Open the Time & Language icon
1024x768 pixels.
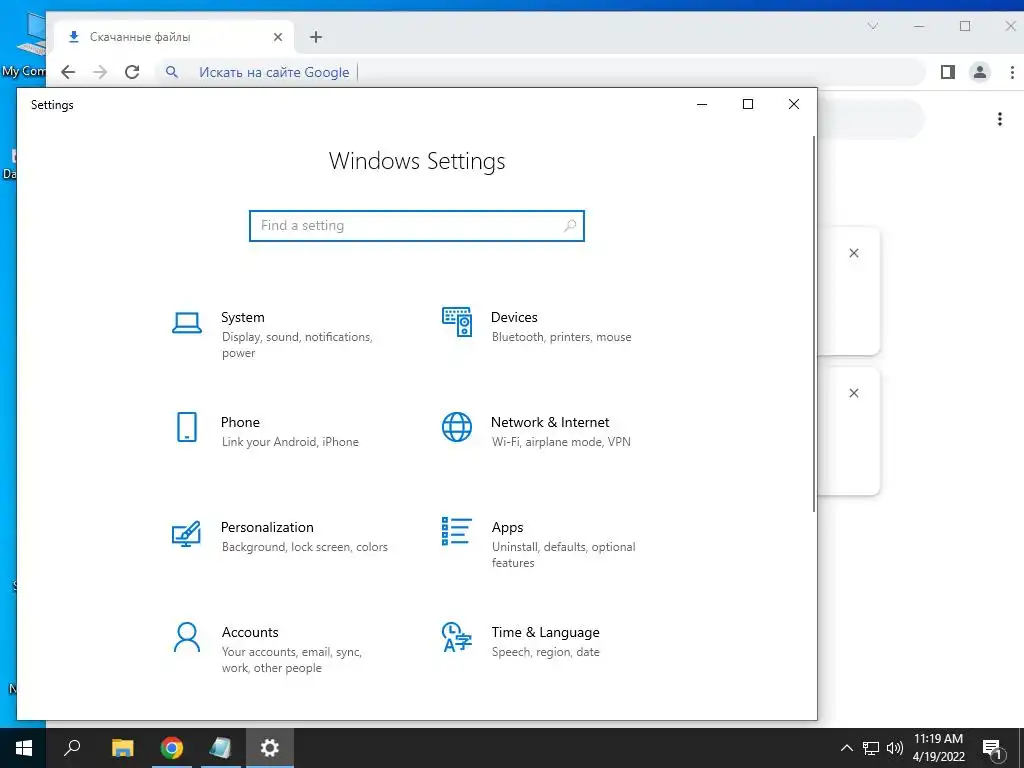tap(456, 637)
